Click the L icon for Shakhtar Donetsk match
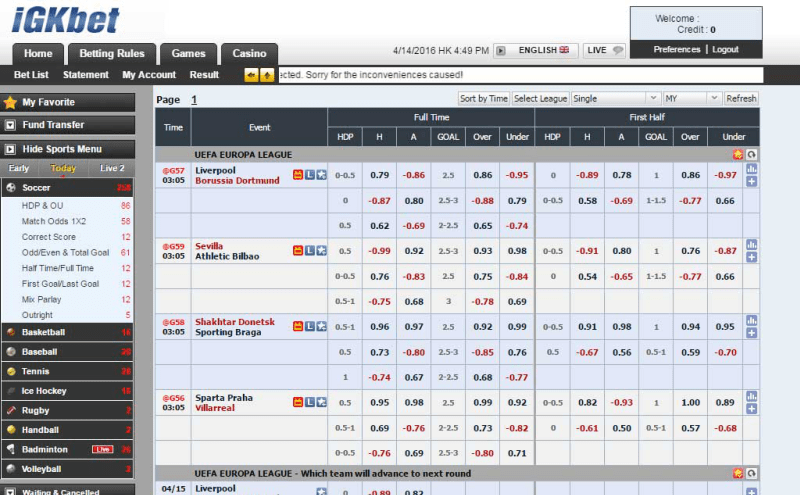The image size is (800, 495). click(310, 326)
